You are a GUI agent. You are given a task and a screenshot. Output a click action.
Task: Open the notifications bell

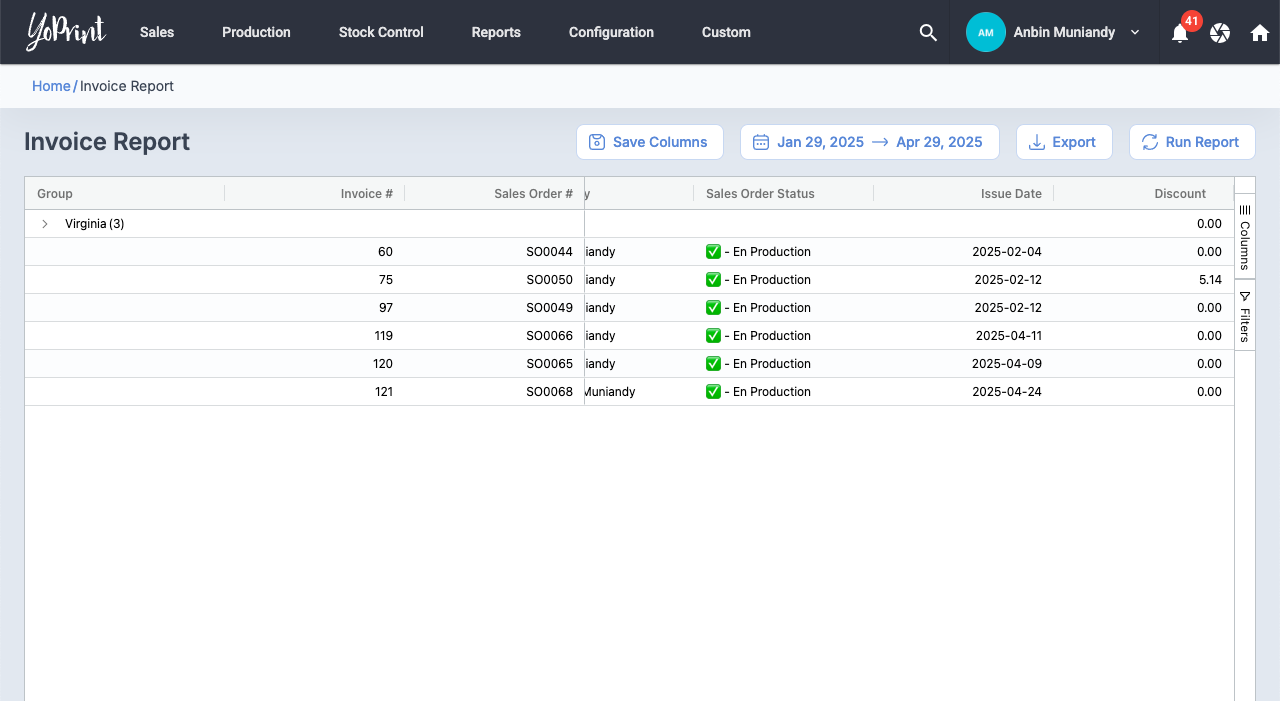coord(1180,33)
